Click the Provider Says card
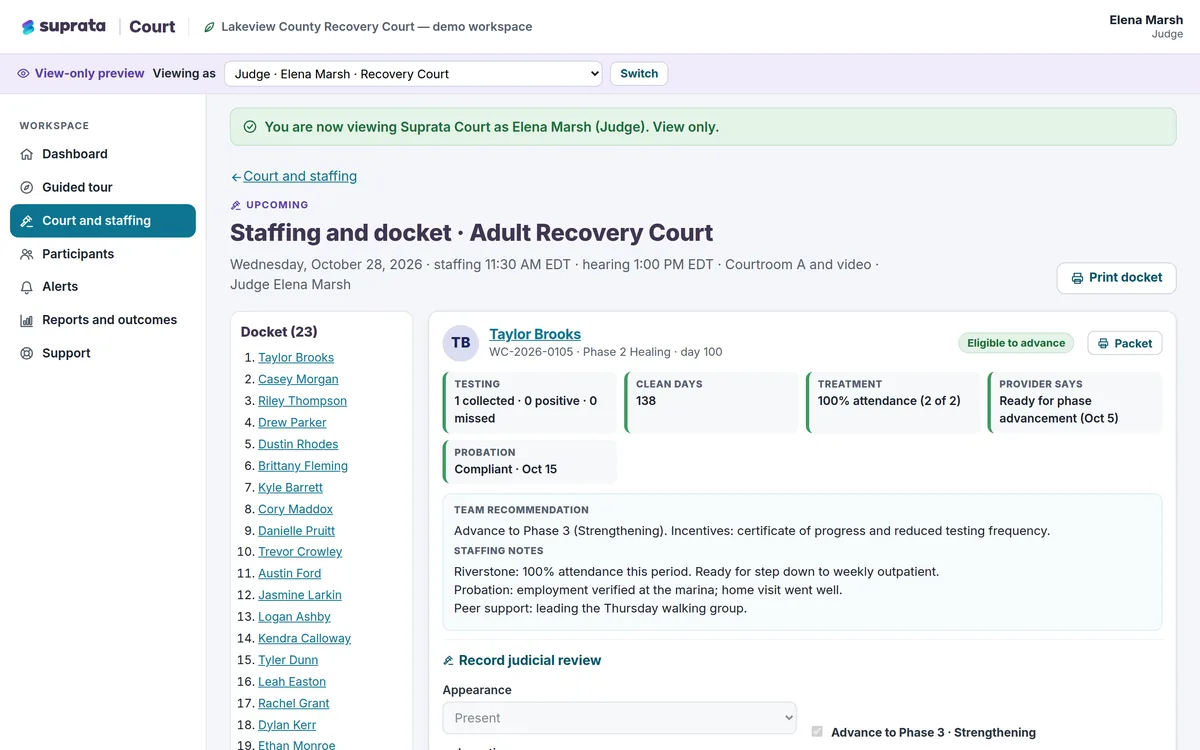The height and width of the screenshot is (750, 1200). pyautogui.click(x=1075, y=402)
